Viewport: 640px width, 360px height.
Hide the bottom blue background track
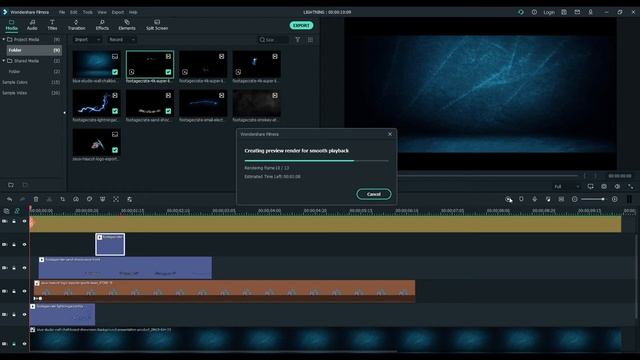[x=24, y=344]
